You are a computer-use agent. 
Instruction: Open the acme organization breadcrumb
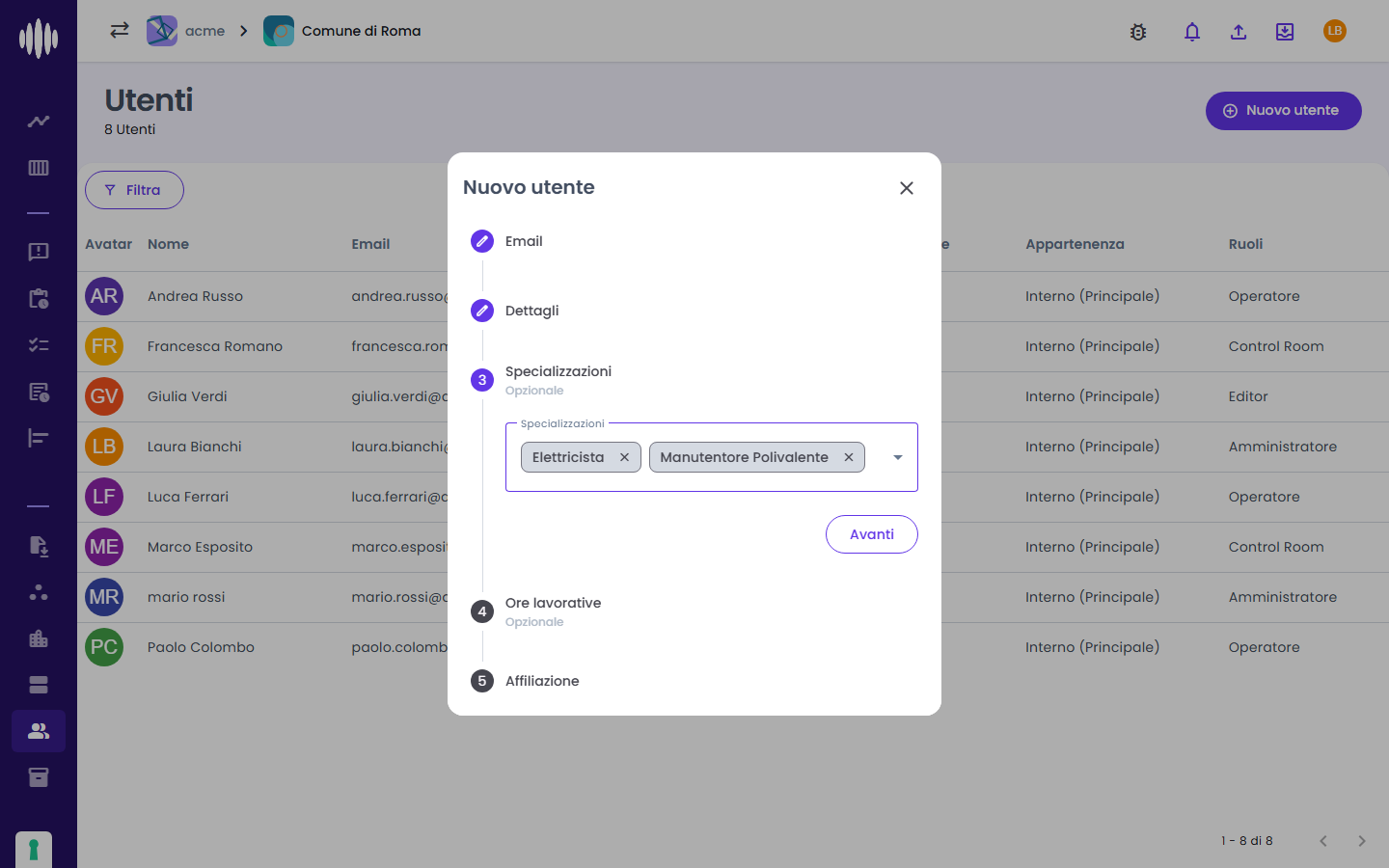pos(186,31)
